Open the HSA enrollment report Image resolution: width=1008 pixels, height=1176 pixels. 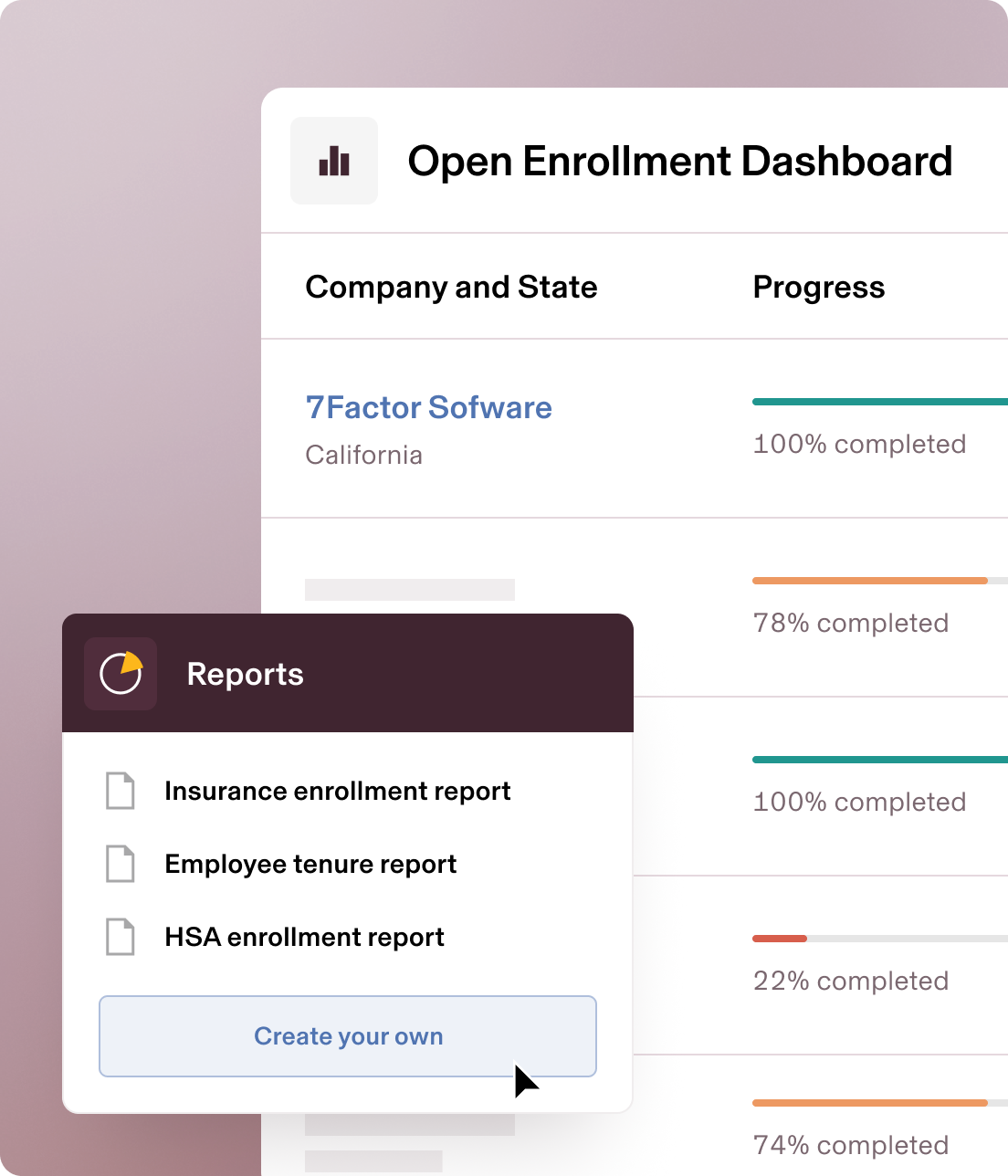[303, 937]
